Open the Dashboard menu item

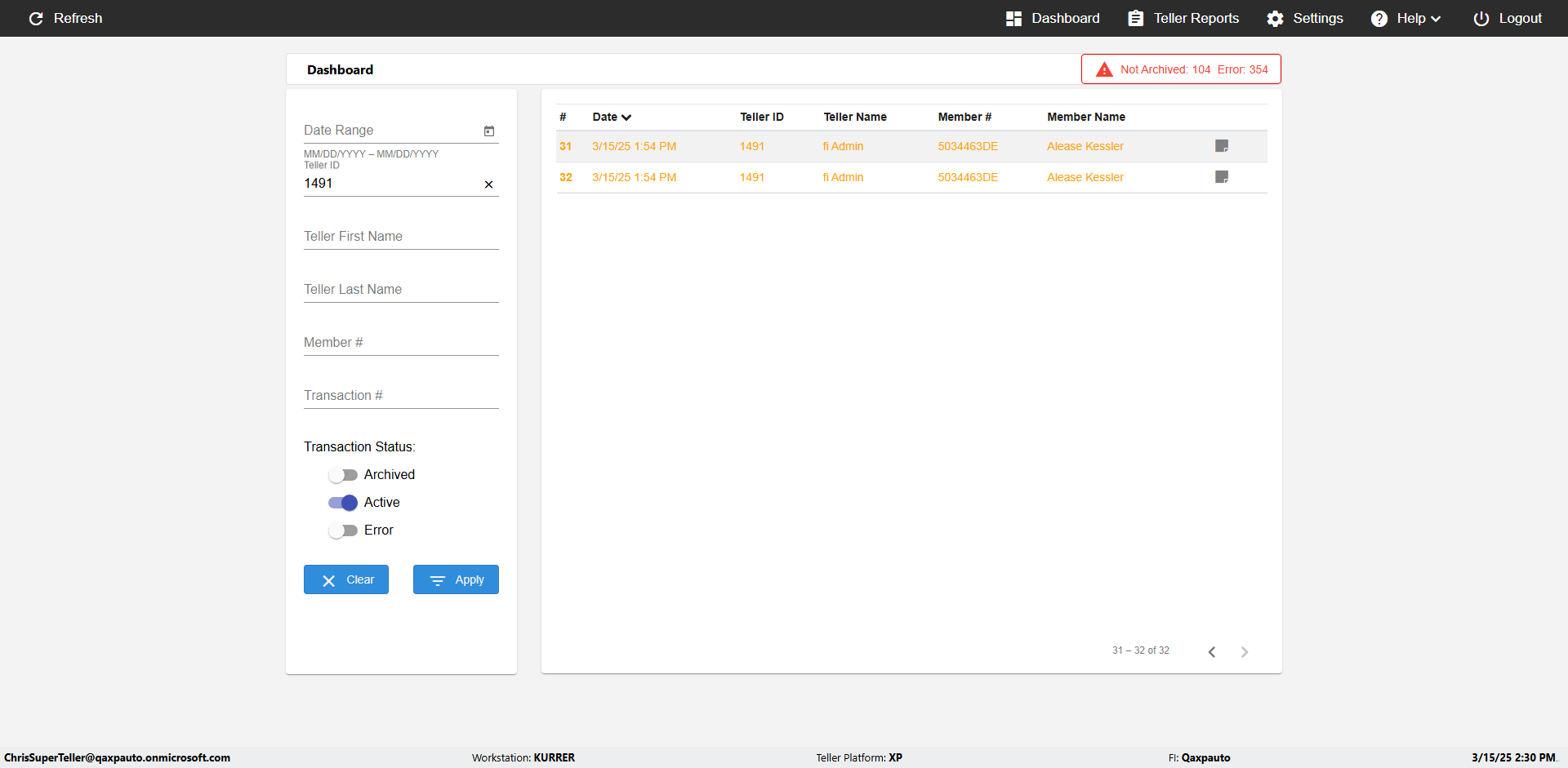[x=1053, y=18]
